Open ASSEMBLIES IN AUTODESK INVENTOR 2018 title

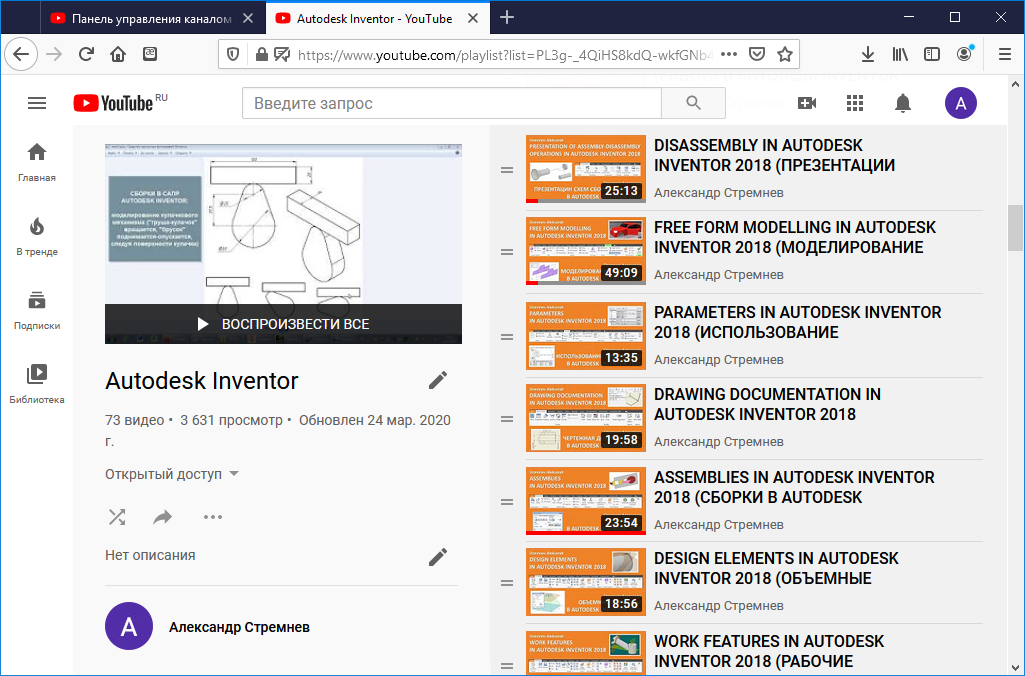[794, 487]
